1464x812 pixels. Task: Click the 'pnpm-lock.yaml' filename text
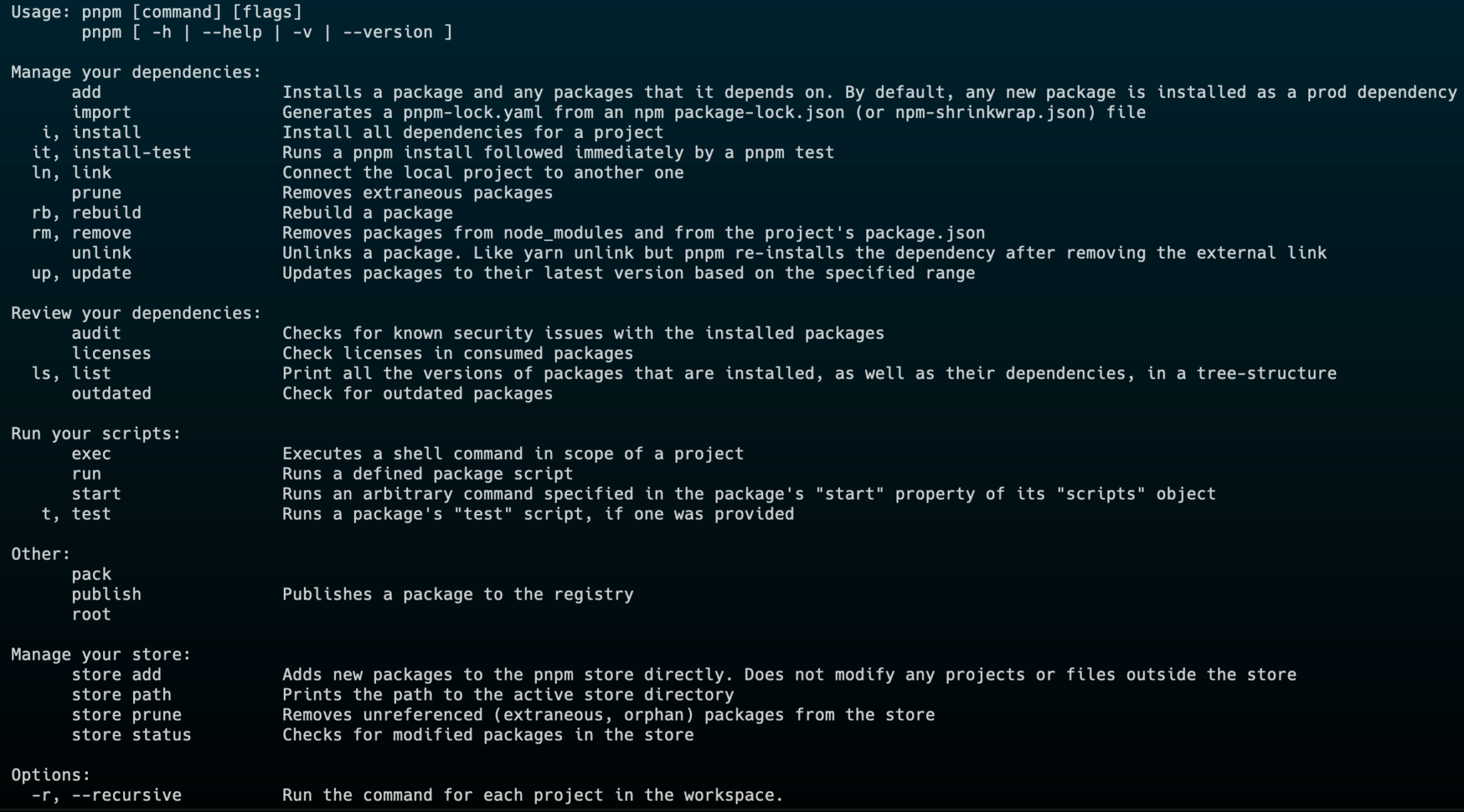(x=473, y=112)
